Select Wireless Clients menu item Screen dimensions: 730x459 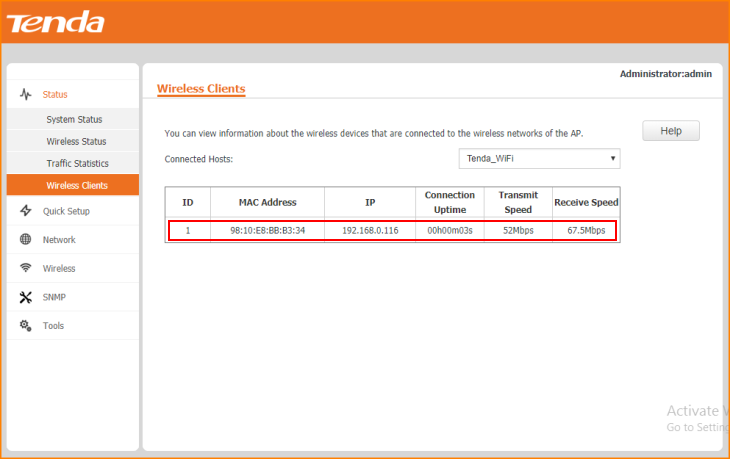point(77,186)
